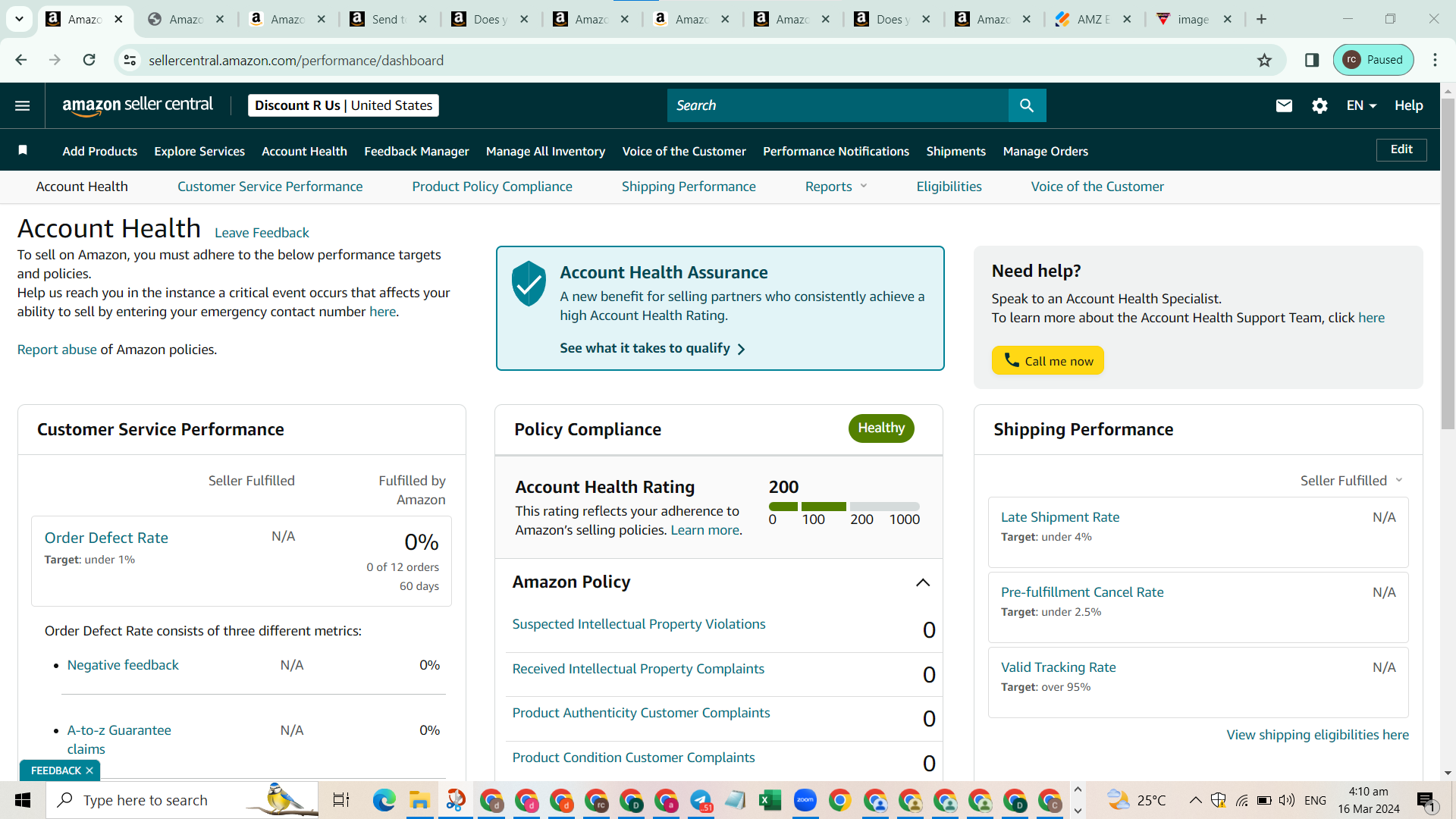This screenshot has height=819, width=1456.
Task: Open the Eligibilities tab
Action: point(949,187)
